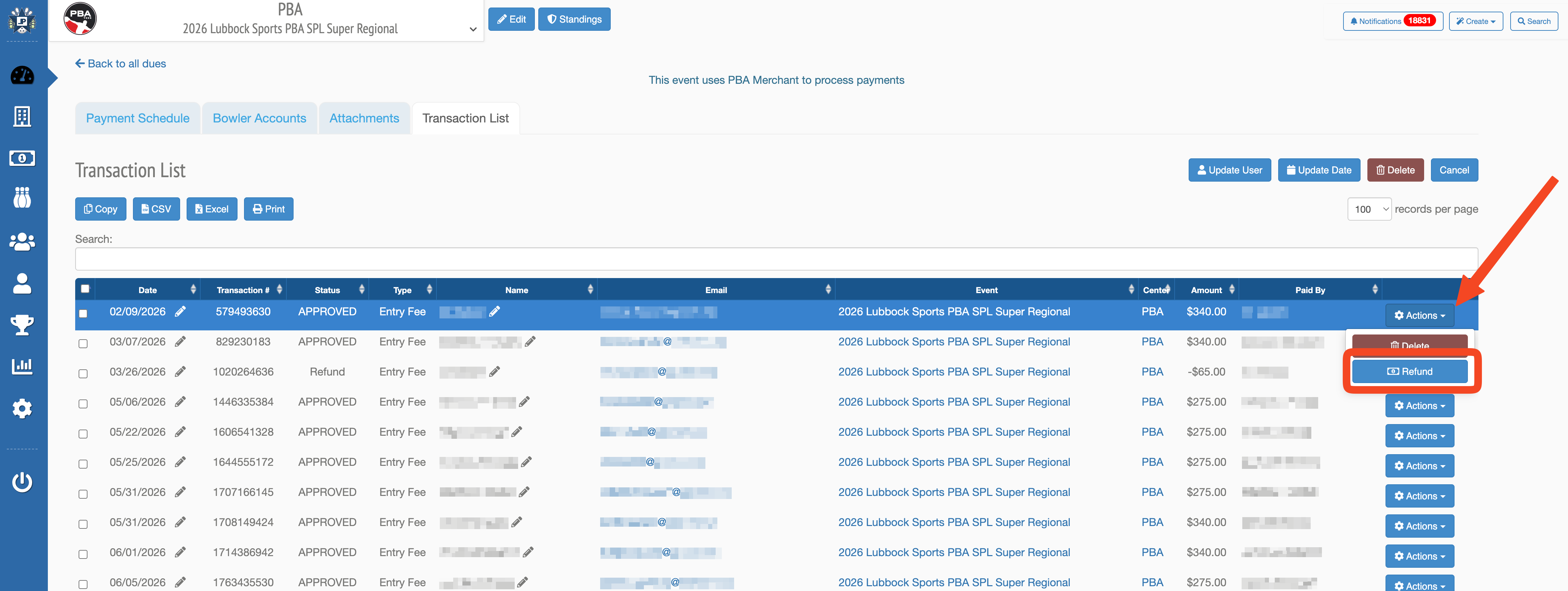
Task: Check the box for transaction 829230183
Action: click(x=83, y=344)
